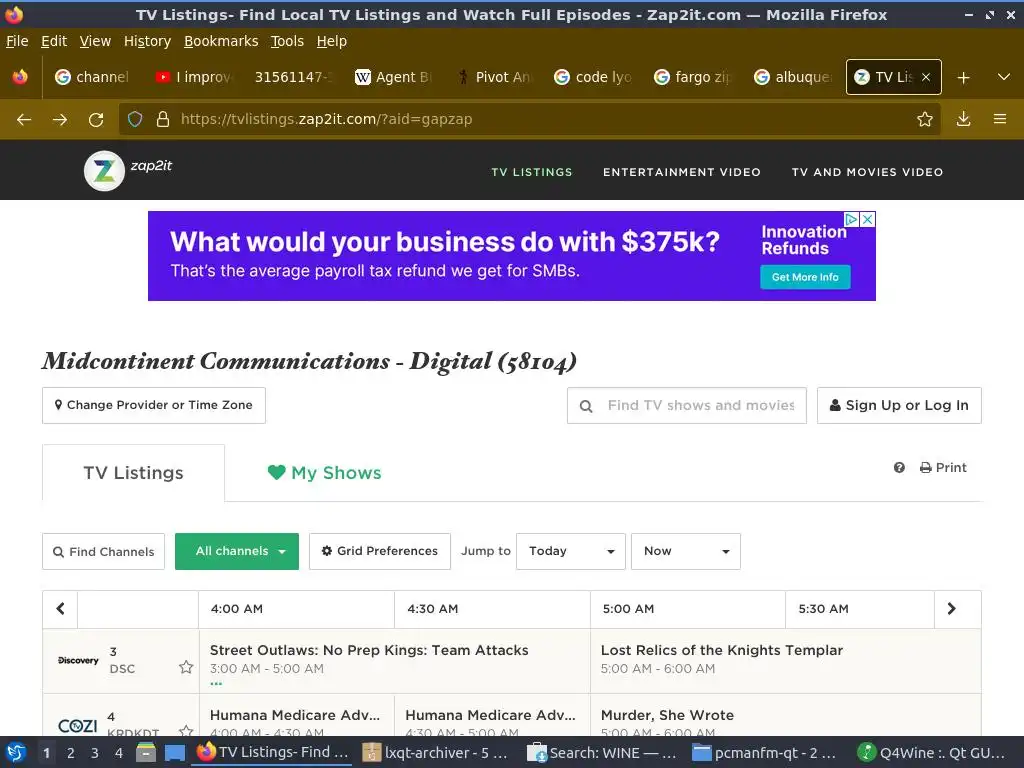Open the History menu
The height and width of the screenshot is (768, 1024).
(x=147, y=41)
